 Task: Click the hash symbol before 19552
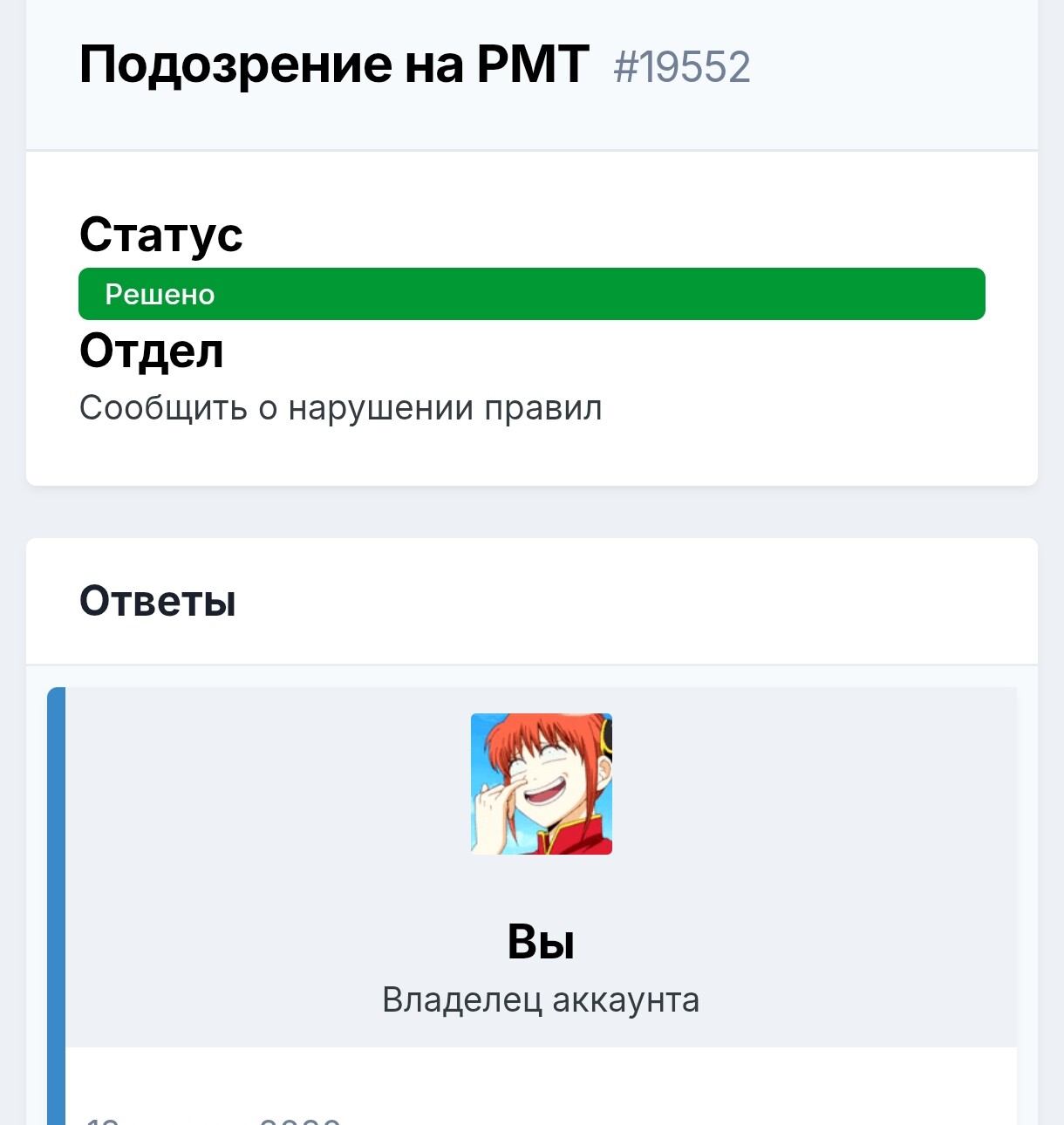coord(626,67)
